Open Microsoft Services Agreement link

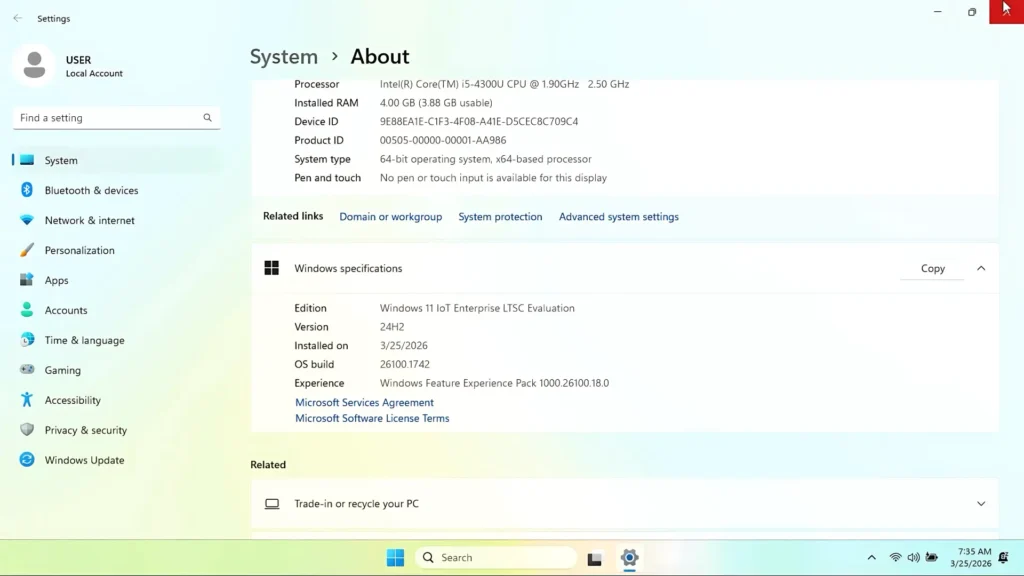click(x=364, y=402)
